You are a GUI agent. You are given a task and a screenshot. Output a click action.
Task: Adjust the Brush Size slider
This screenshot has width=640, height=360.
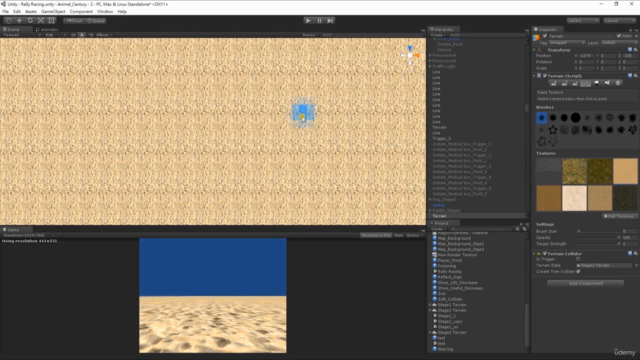click(599, 231)
